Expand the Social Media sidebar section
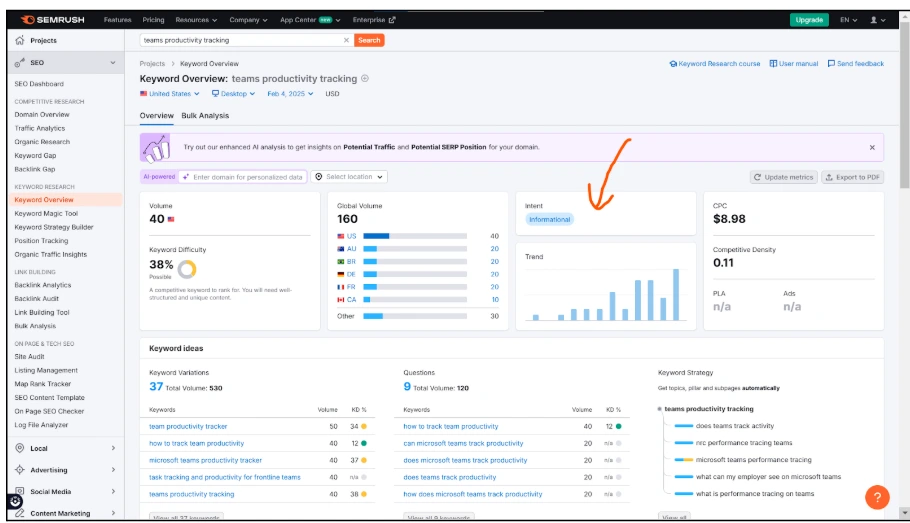 pyautogui.click(x=113, y=491)
